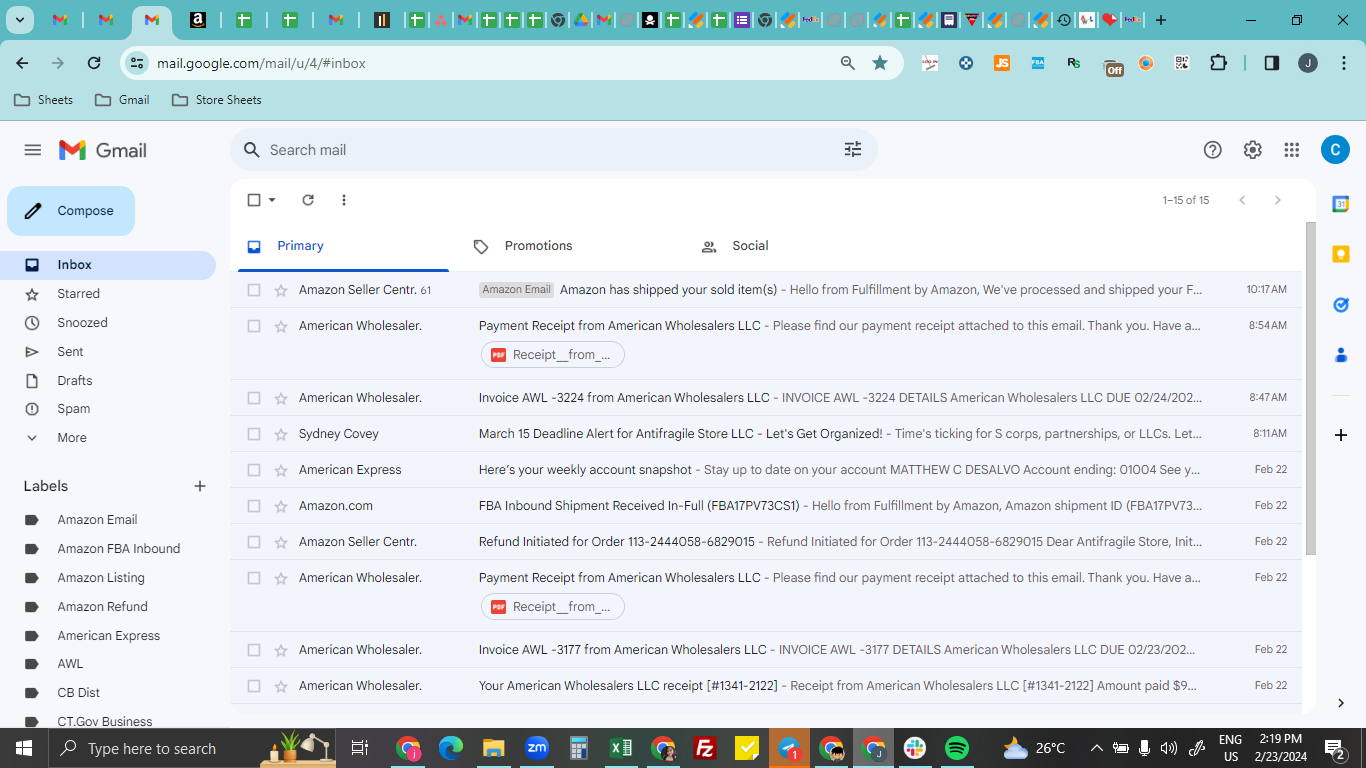Viewport: 1366px width, 768px height.
Task: Get add-ons with the plus icon
Action: click(1341, 435)
